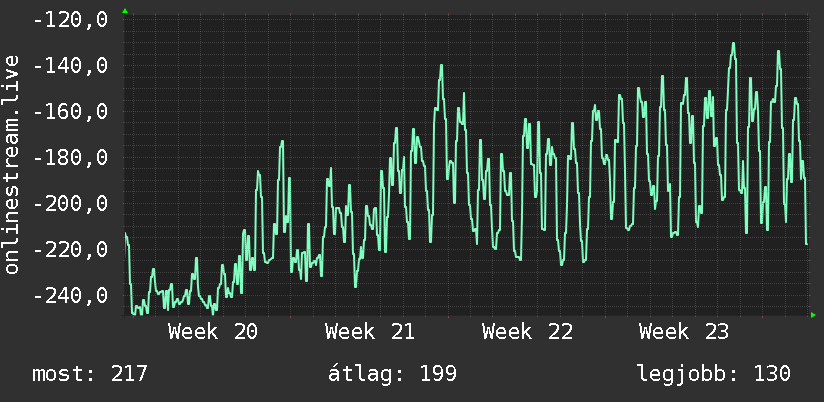Click the -180,0 y-axis label
This screenshot has width=824, height=402.
[70, 158]
